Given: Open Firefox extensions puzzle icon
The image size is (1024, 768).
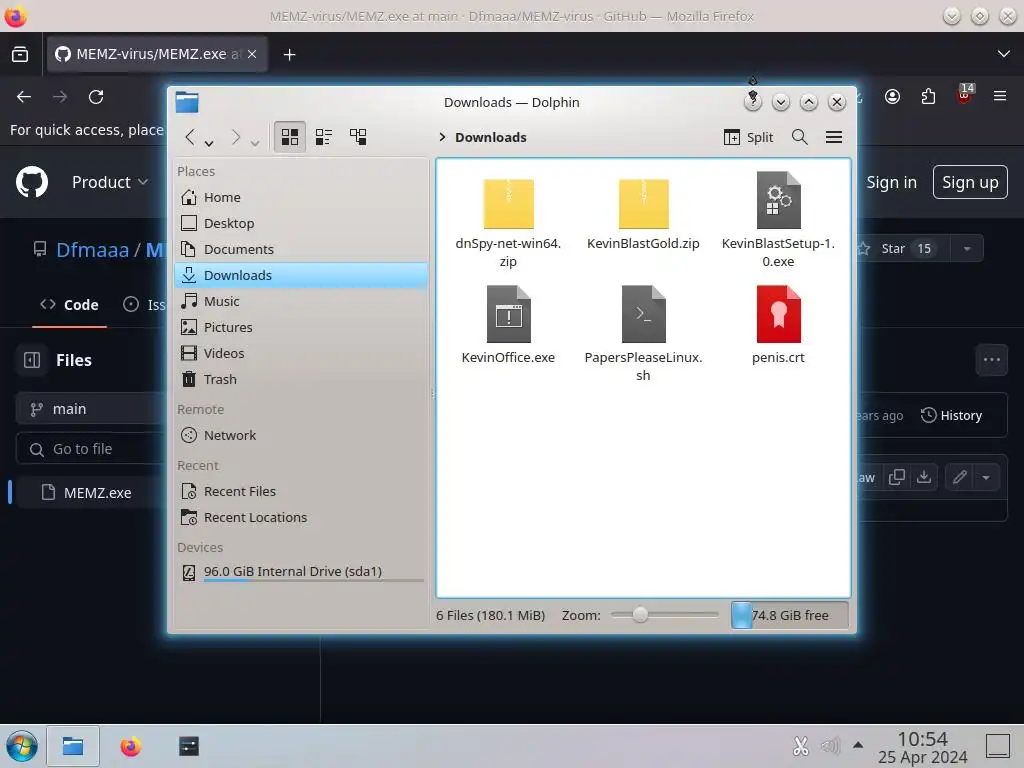Looking at the screenshot, I should tap(928, 97).
